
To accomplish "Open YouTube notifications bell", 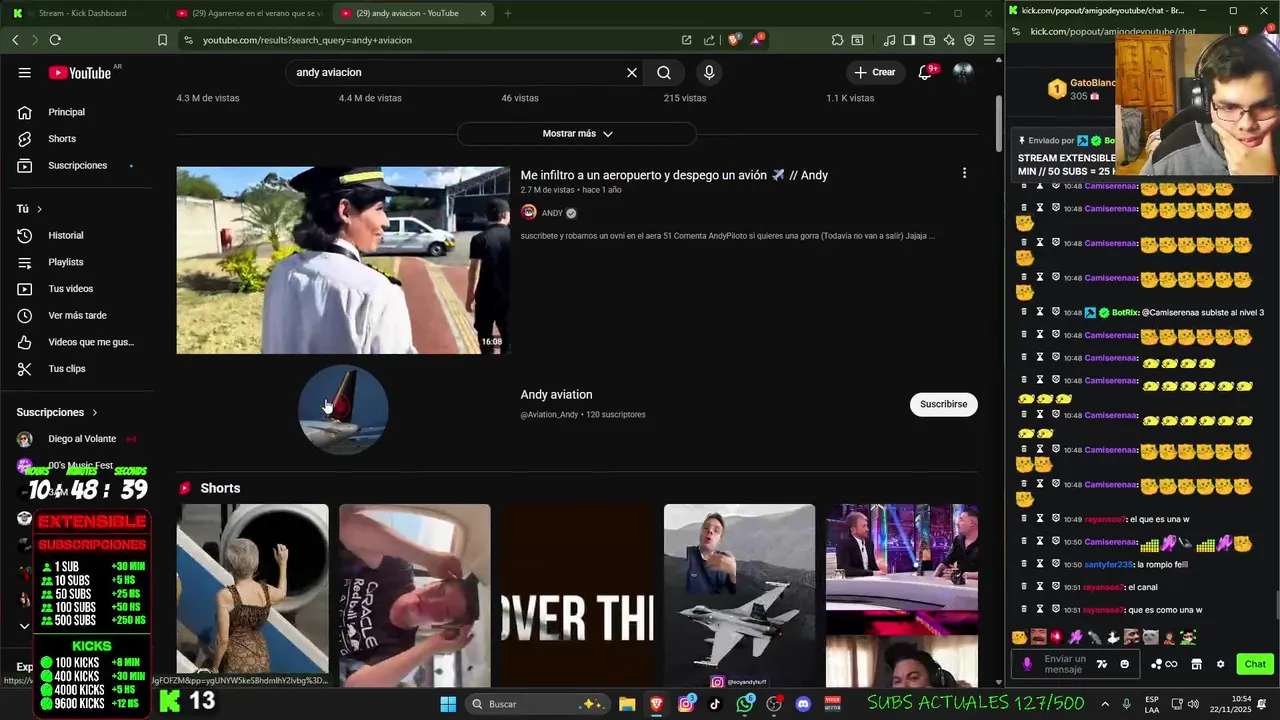I will point(925,72).
